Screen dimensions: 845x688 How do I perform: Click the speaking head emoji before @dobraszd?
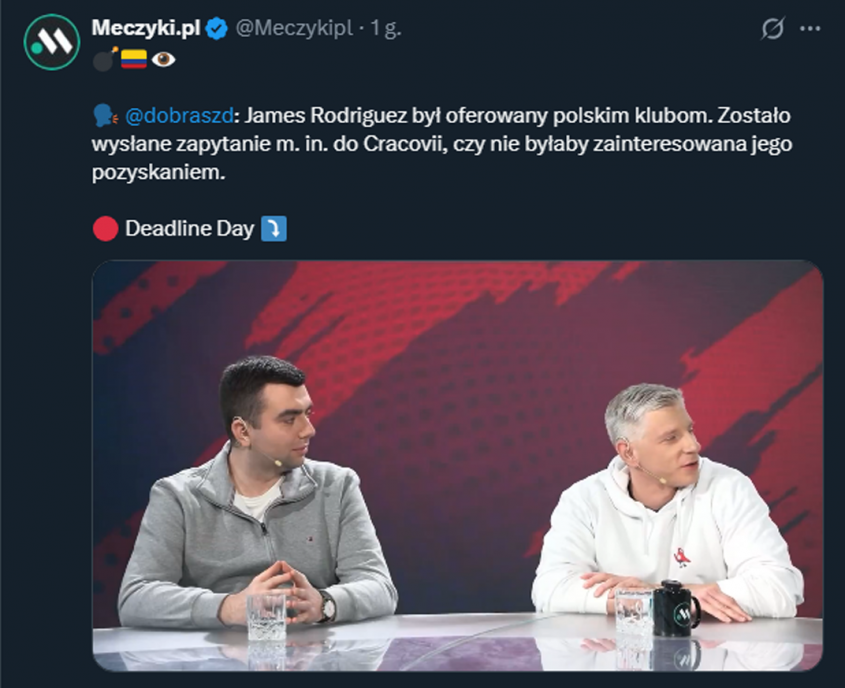106,114
